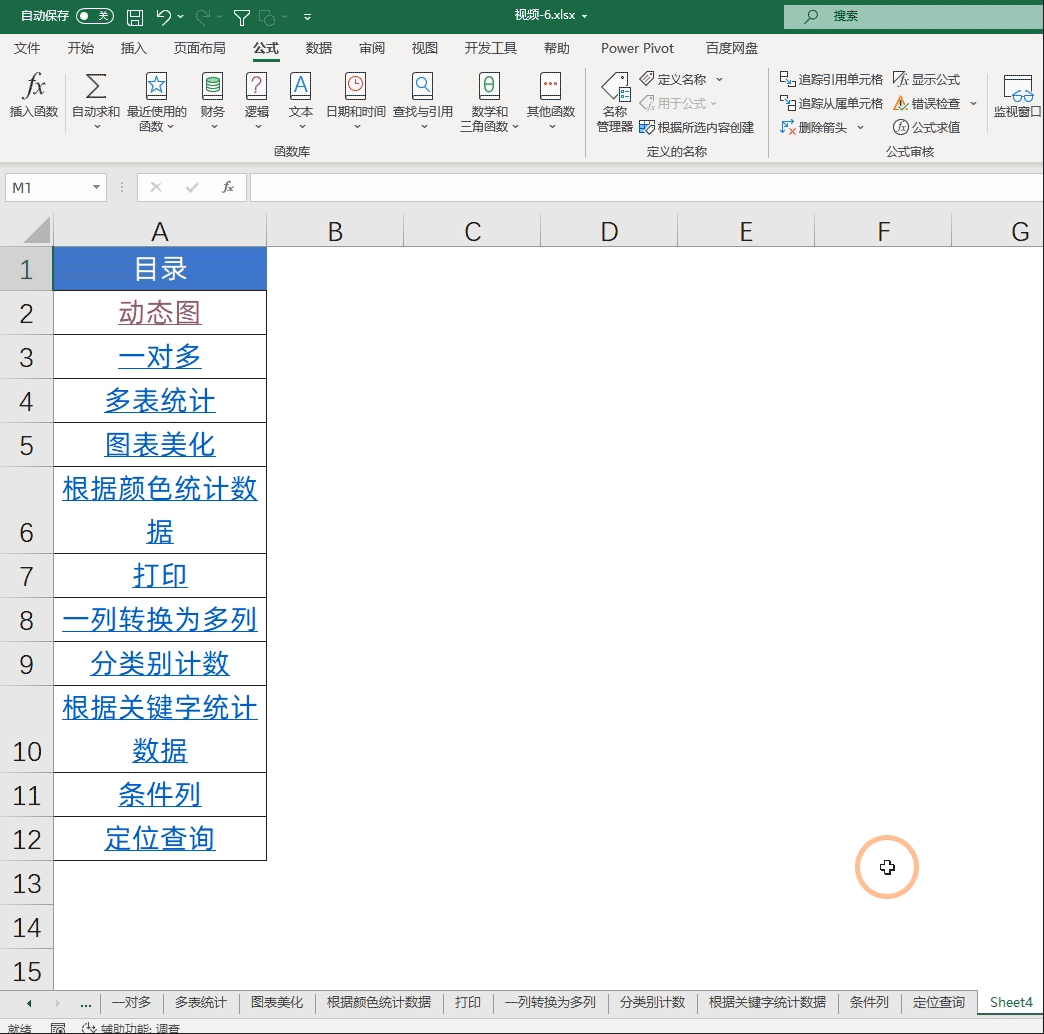Screen dimensions: 1044x1034
Task: Click the 插入函数 (Insert Function) icon
Action: [x=34, y=88]
